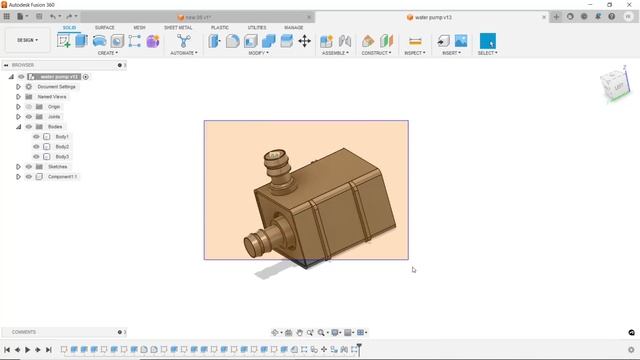Expand the Origin folder
The height and width of the screenshot is (360, 640).
[18, 107]
